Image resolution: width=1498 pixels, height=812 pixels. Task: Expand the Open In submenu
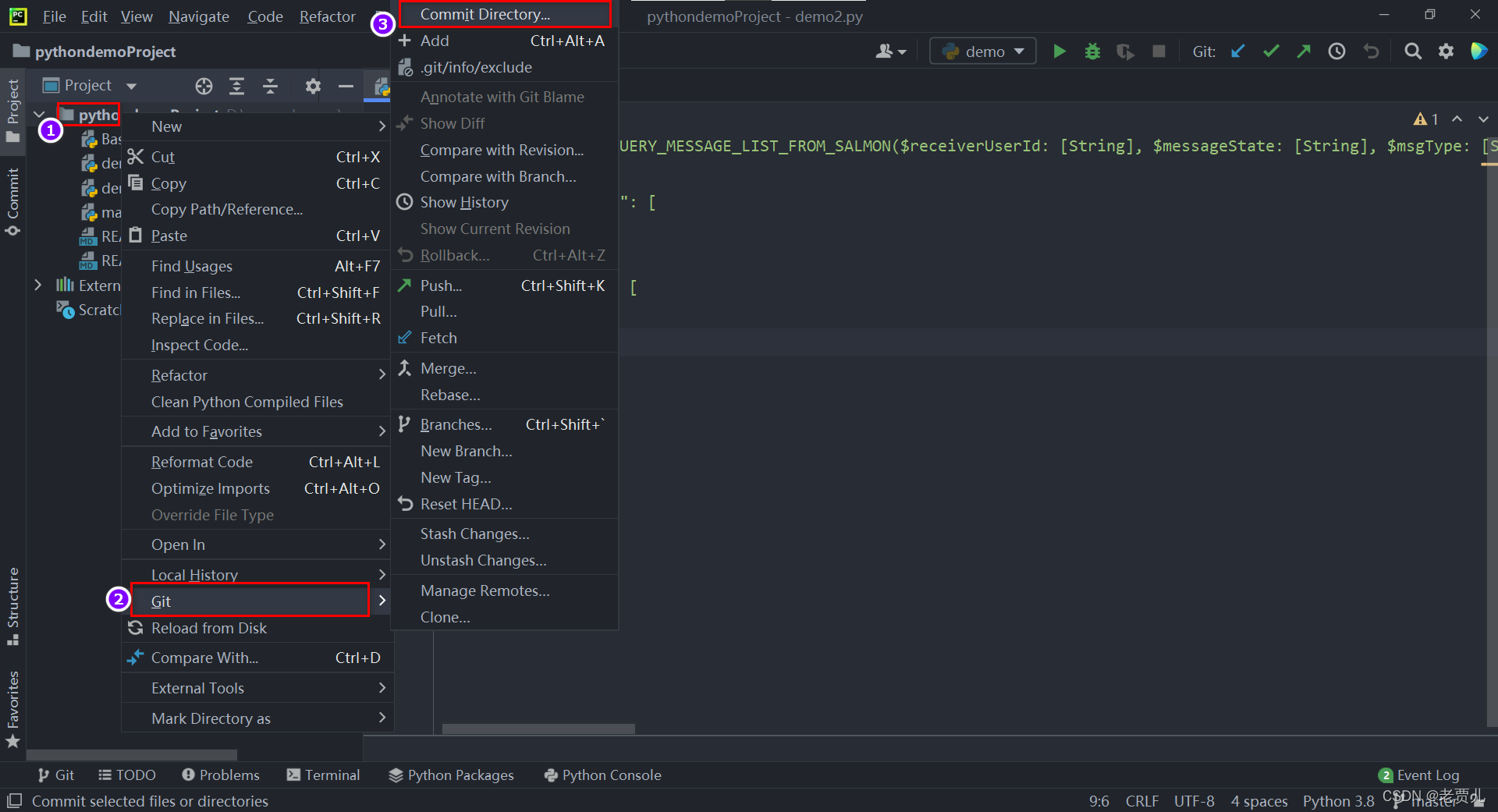[x=257, y=544]
